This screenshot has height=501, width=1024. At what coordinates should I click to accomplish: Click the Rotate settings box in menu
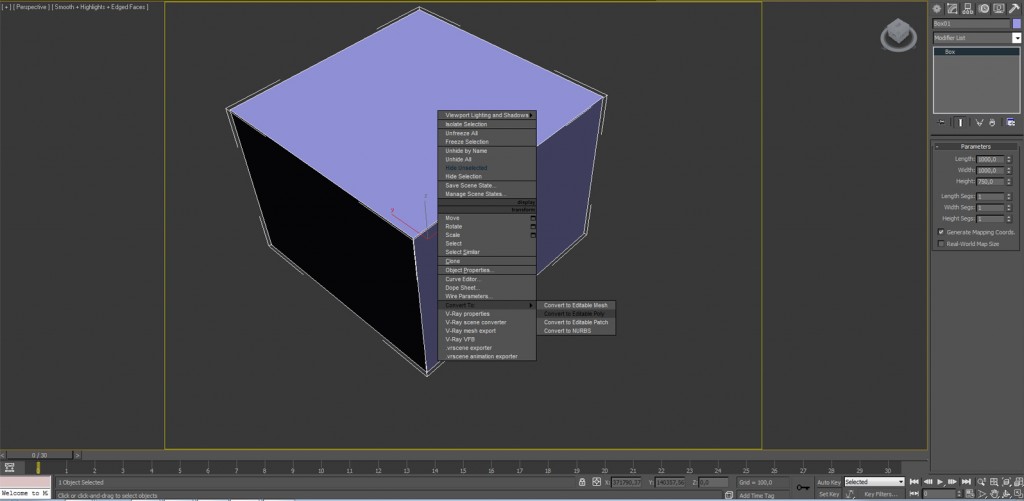pos(533,227)
